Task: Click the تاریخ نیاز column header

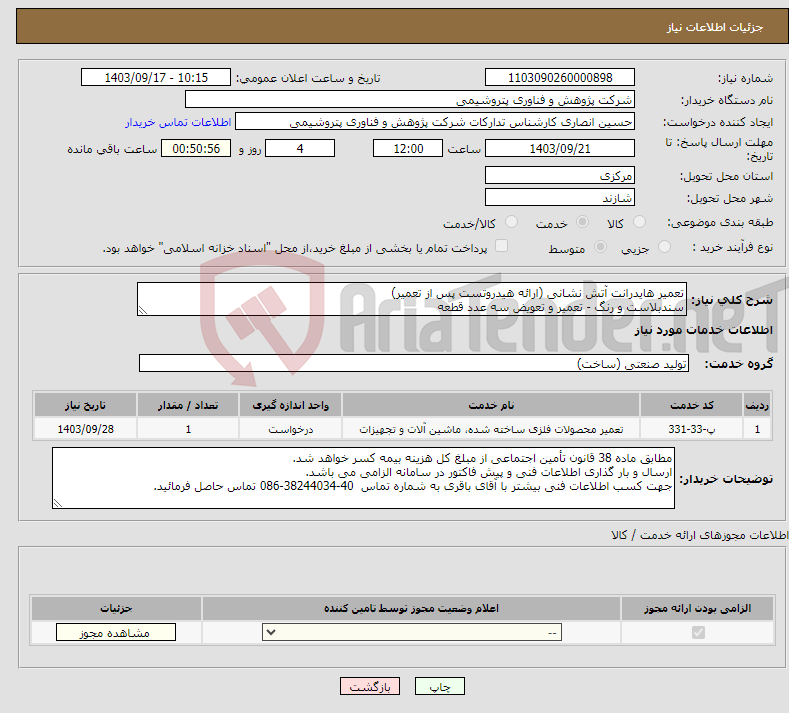Action: point(86,405)
